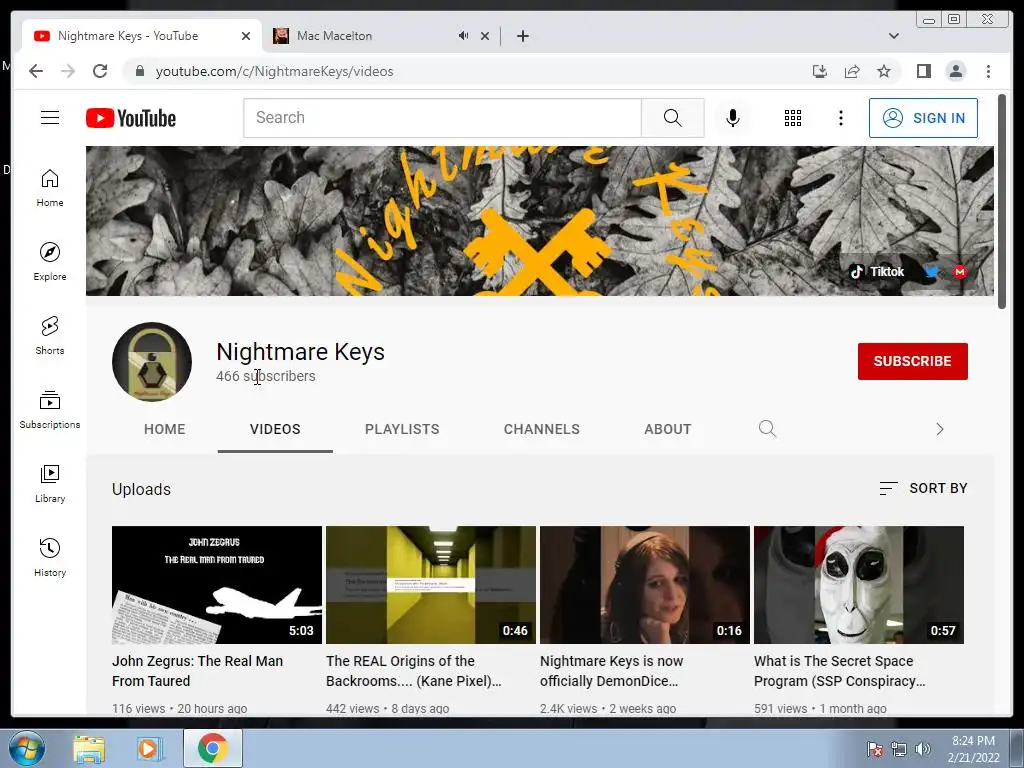Open the SORT BY dropdown
Screen dimensions: 1024x768
coord(923,488)
